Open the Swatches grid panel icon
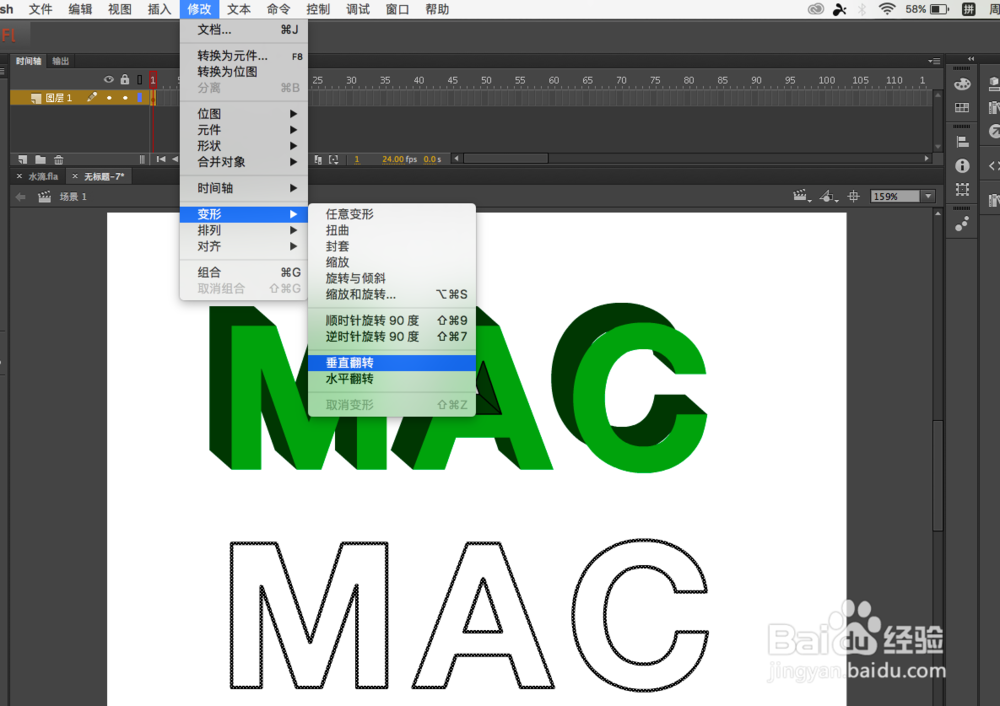 (962, 108)
